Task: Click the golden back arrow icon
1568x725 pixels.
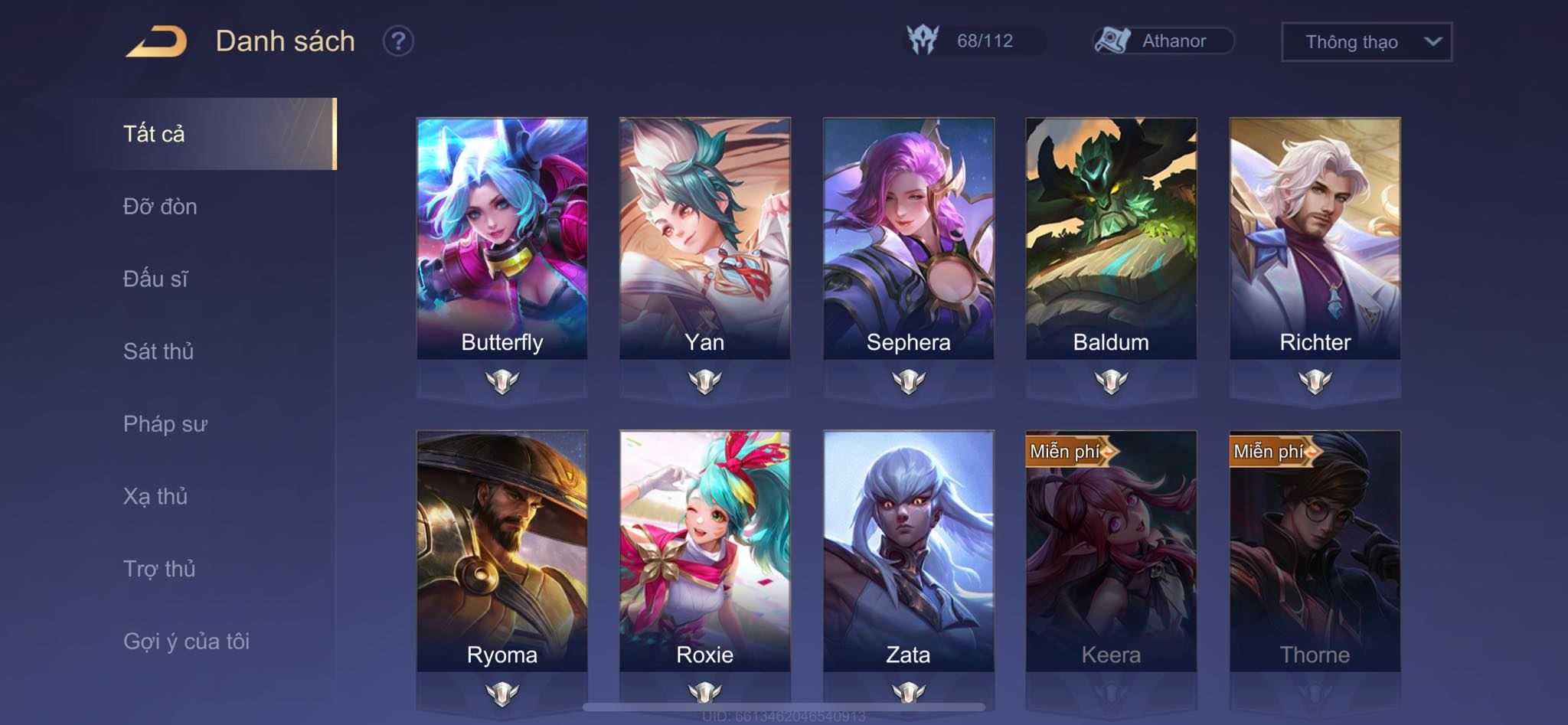Action: click(157, 41)
